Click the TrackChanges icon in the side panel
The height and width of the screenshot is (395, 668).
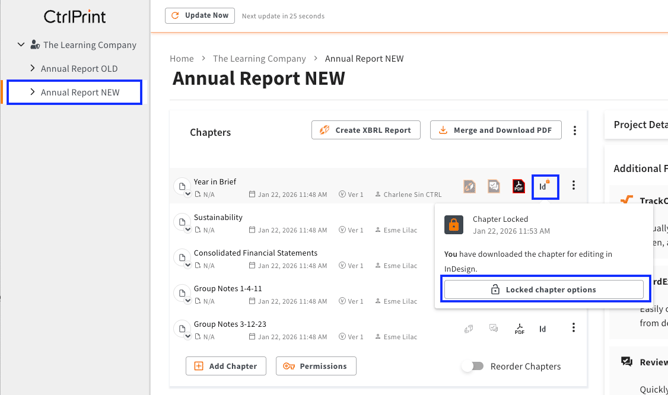[x=626, y=199]
